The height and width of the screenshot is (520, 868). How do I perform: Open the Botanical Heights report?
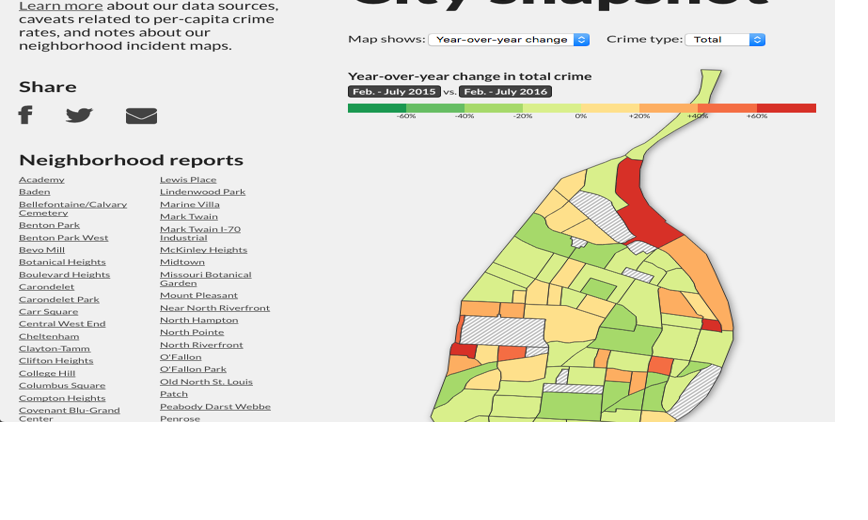(62, 262)
